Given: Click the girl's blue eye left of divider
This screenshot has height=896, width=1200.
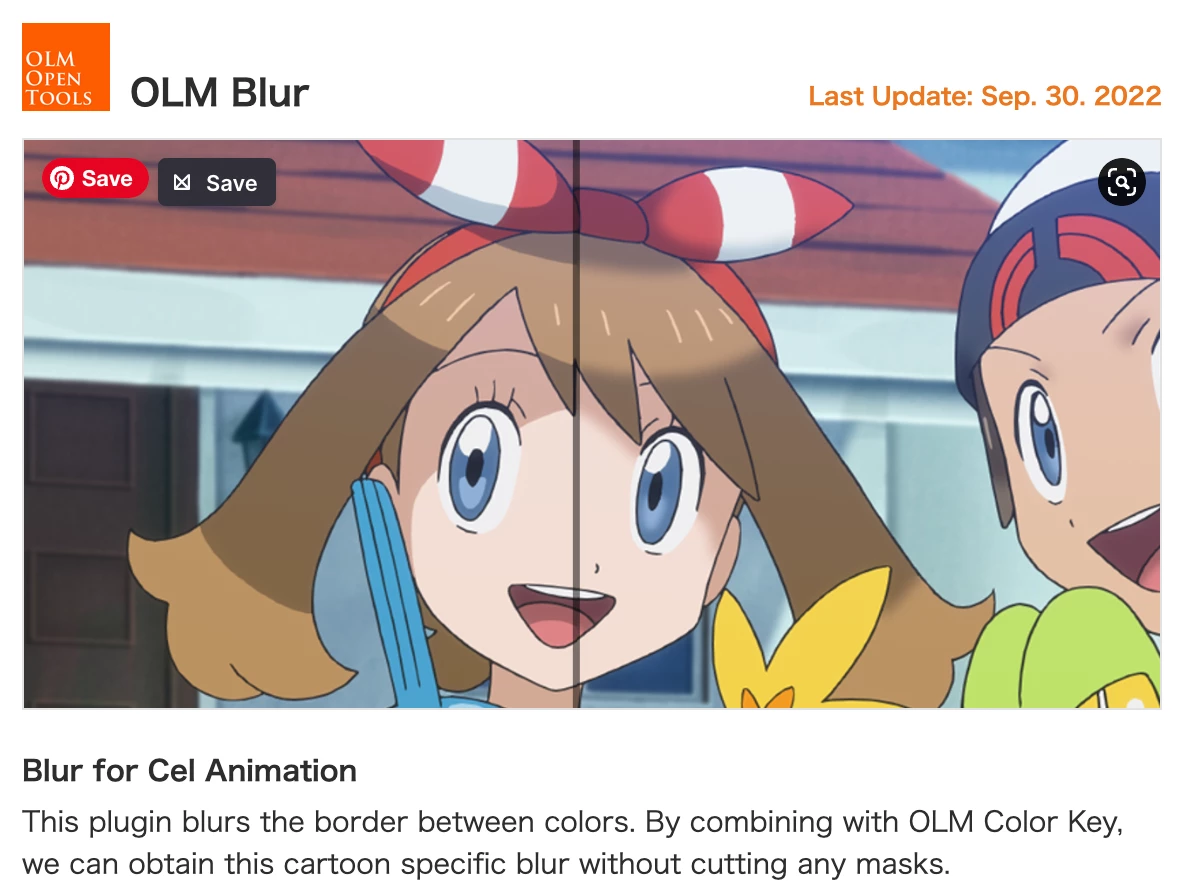Looking at the screenshot, I should (x=478, y=469).
